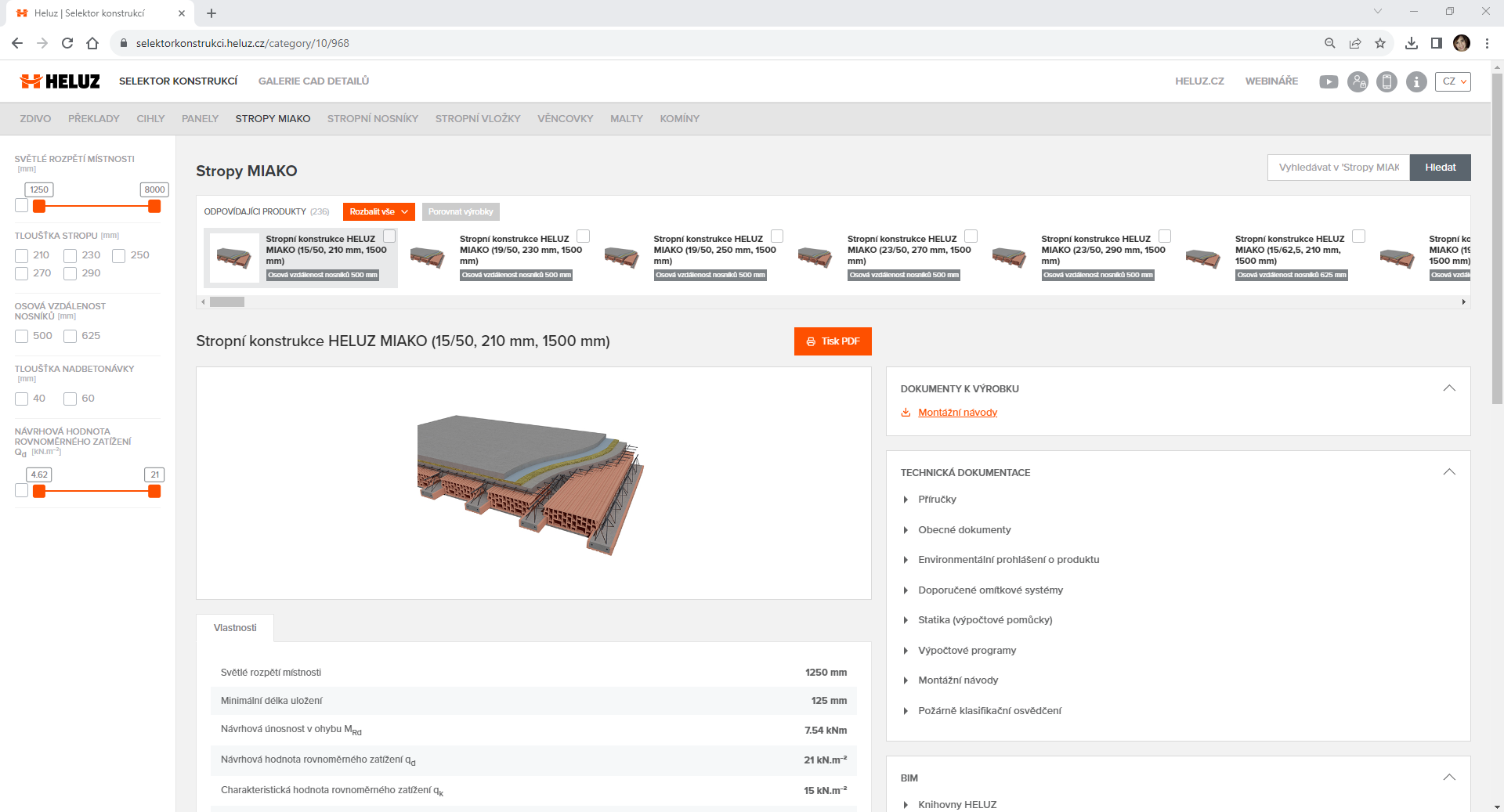Open HELUZ.CZ link
Screen dimensions: 1504x812
click(x=1199, y=81)
